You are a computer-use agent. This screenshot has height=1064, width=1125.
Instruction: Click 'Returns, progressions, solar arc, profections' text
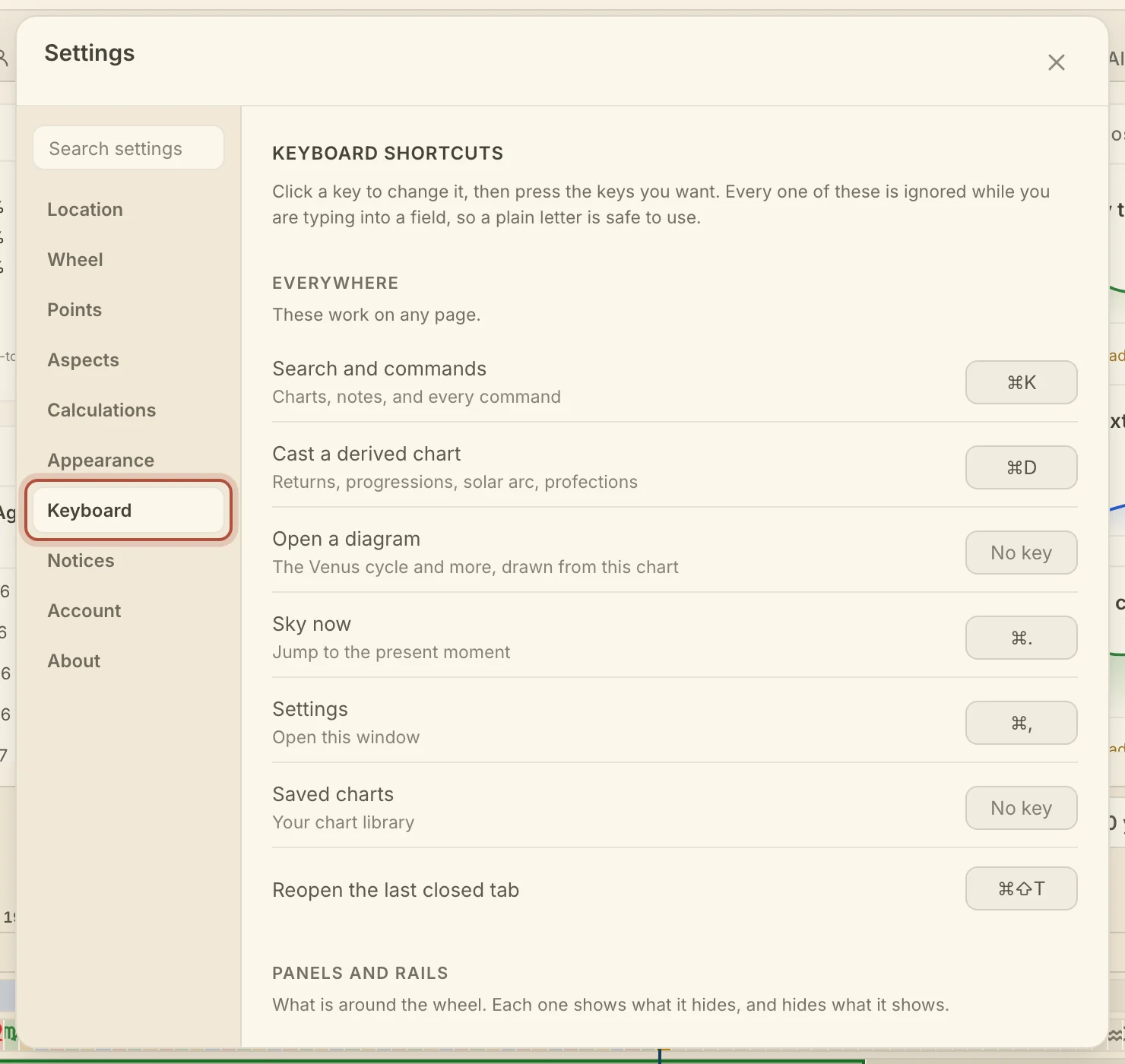[455, 482]
